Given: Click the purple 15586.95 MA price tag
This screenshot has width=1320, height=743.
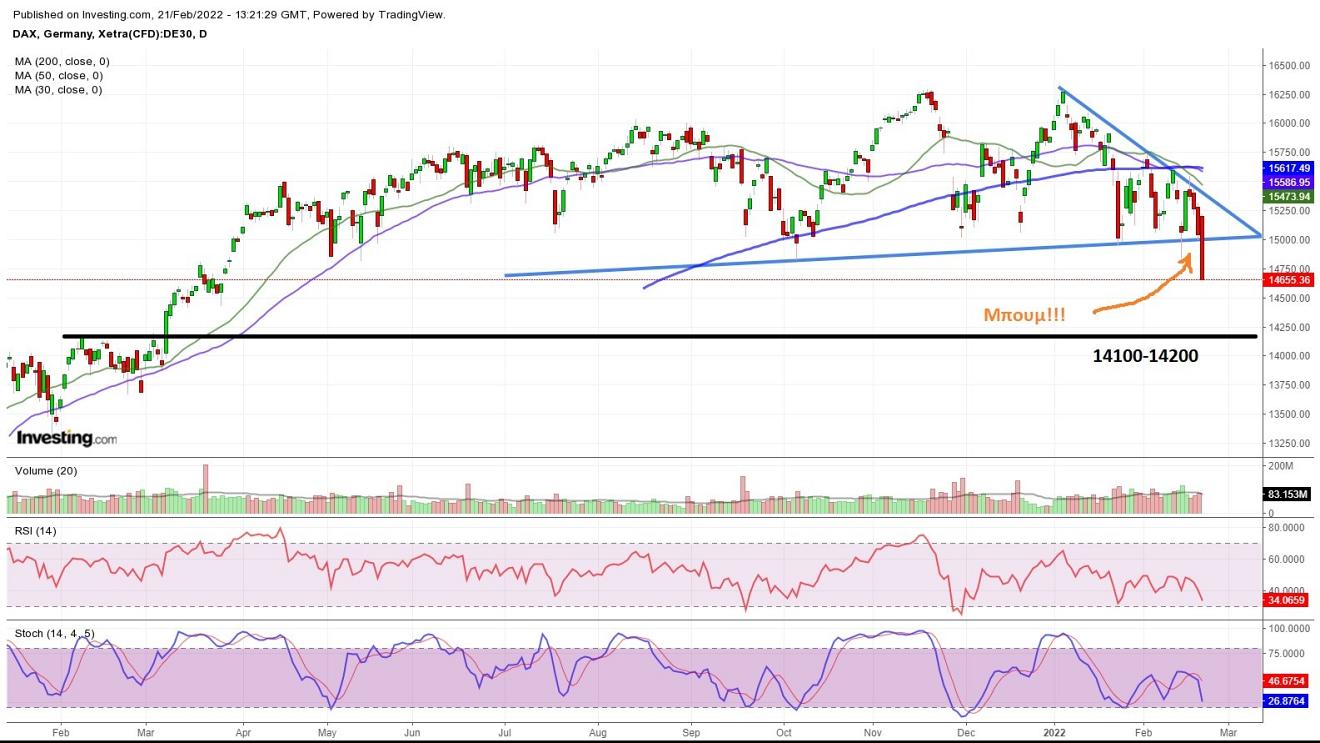Looking at the screenshot, I should click(x=1289, y=183).
